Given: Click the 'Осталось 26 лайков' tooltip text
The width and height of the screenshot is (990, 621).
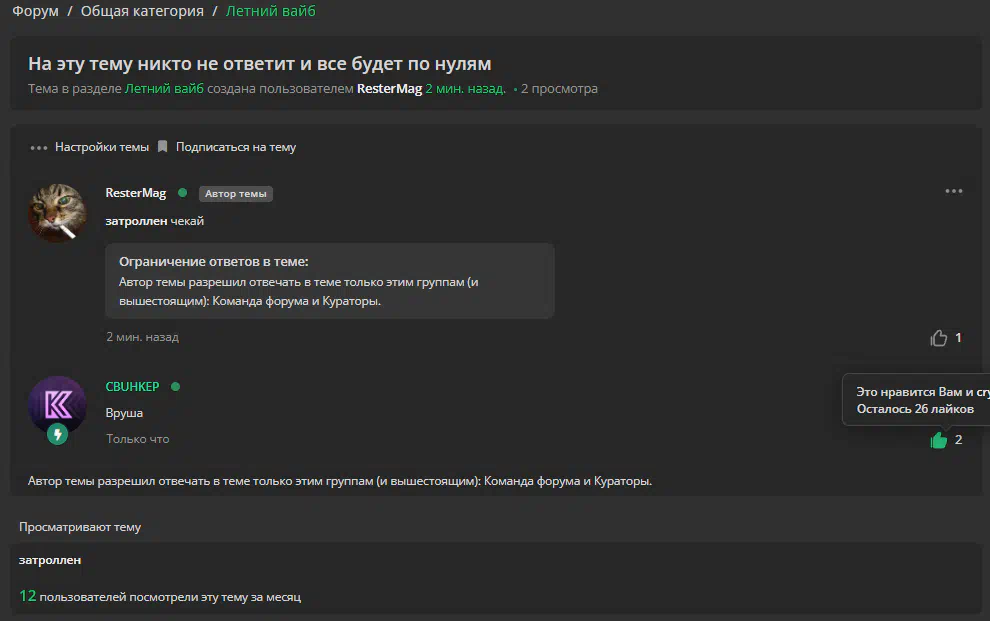Looking at the screenshot, I should tap(915, 409).
